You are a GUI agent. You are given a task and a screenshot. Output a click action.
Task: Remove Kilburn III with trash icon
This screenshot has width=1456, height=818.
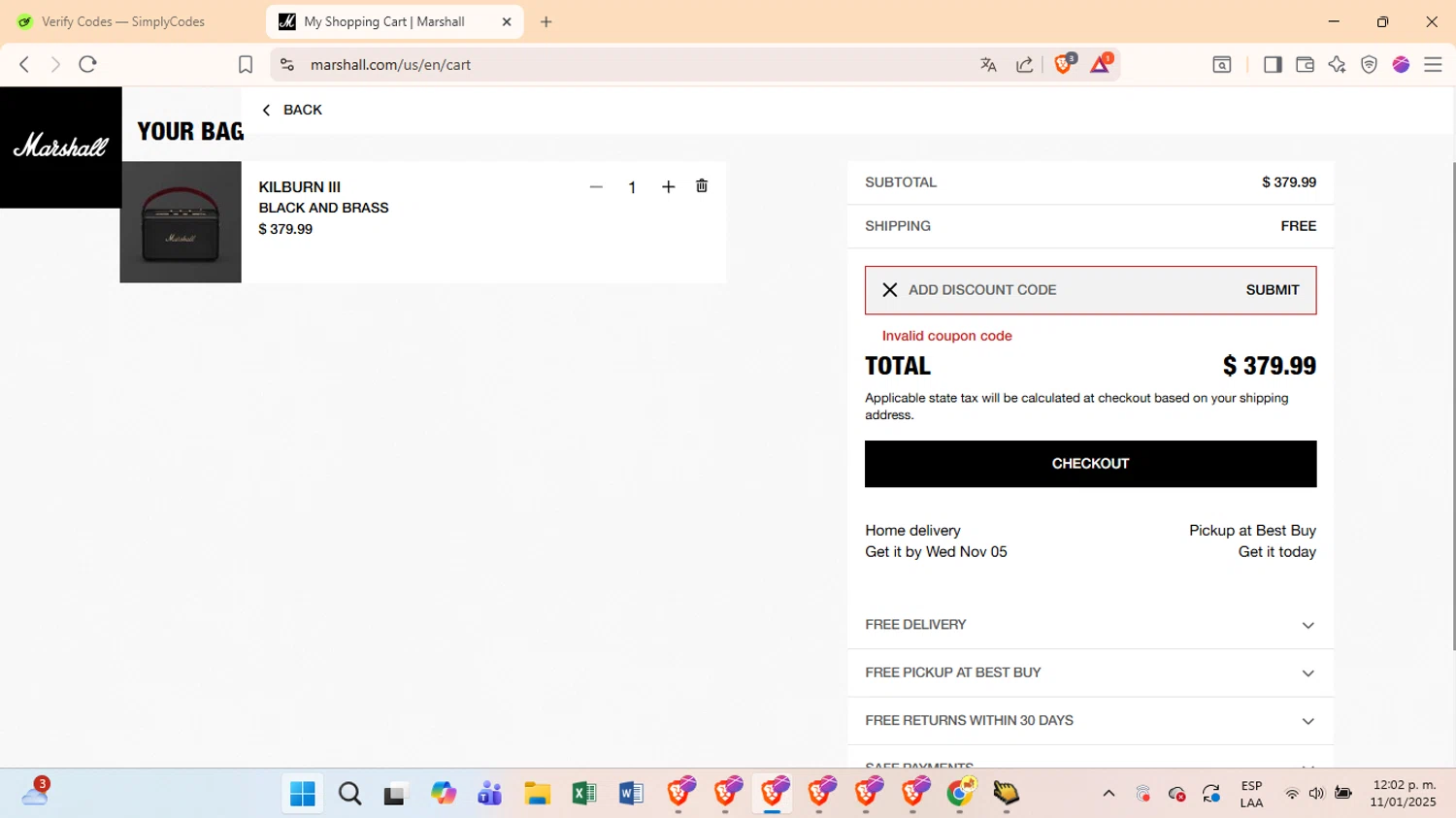[702, 186]
